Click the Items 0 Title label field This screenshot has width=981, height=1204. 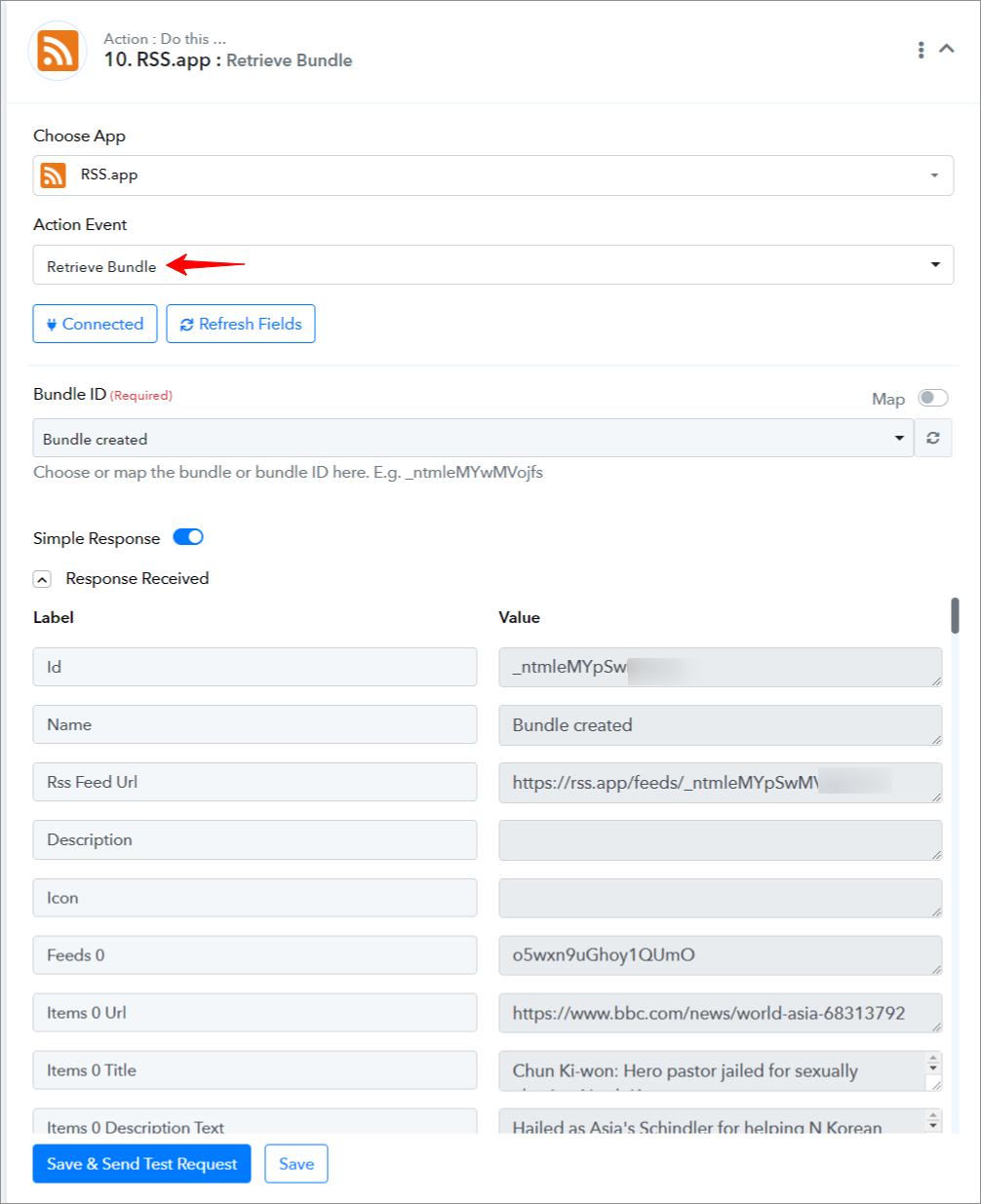click(x=255, y=1070)
